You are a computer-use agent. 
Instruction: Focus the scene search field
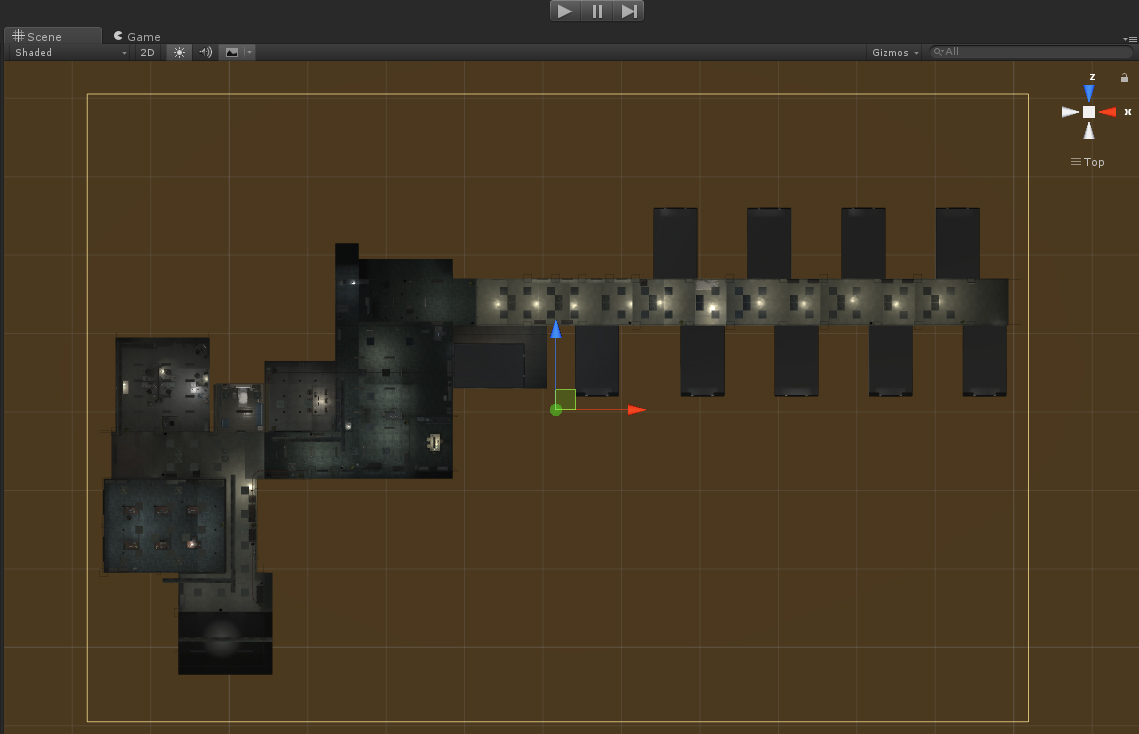point(1031,52)
